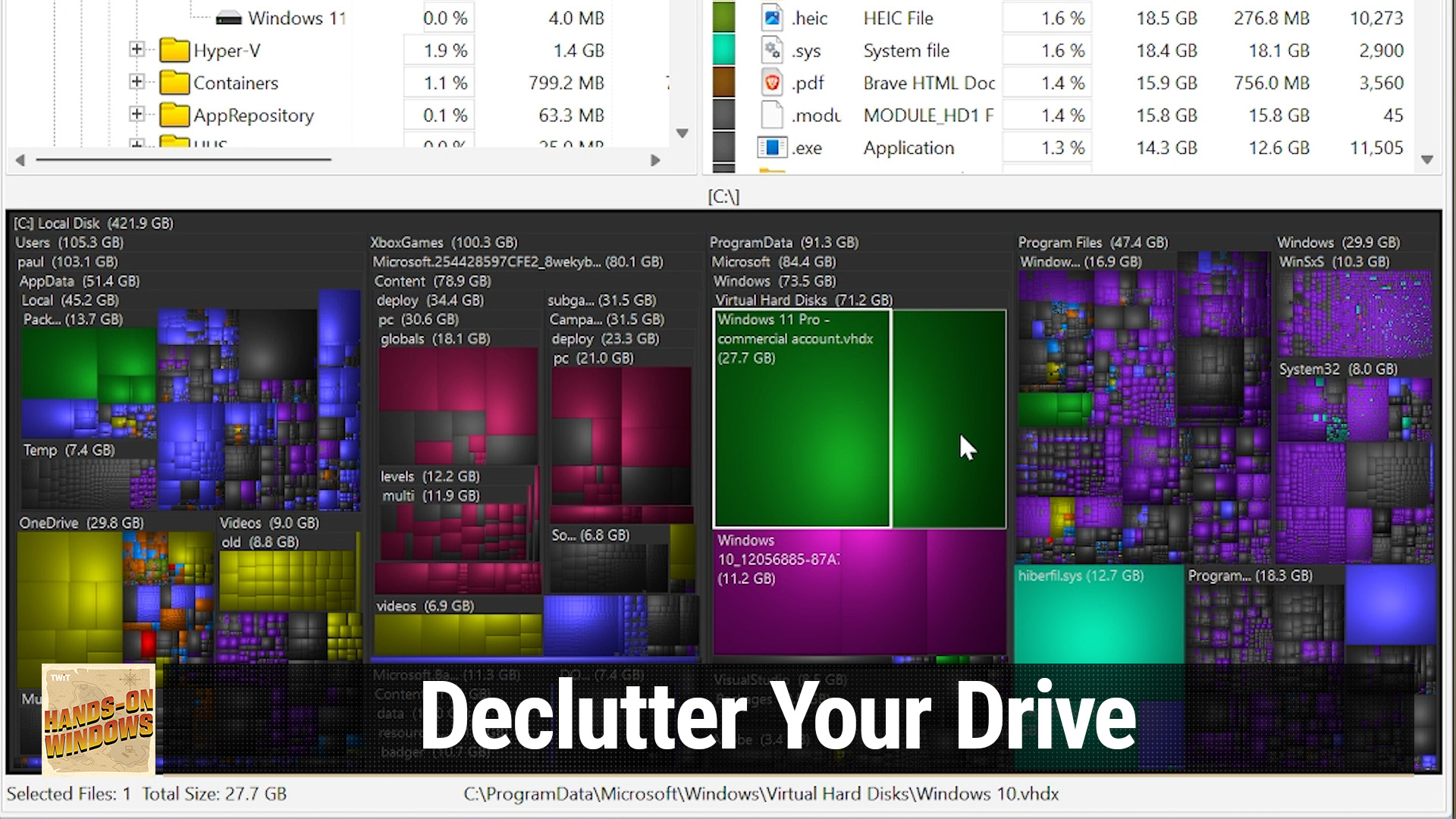Click the Windows 11 drive icon in tree
1456x819 pixels.
pyautogui.click(x=230, y=17)
